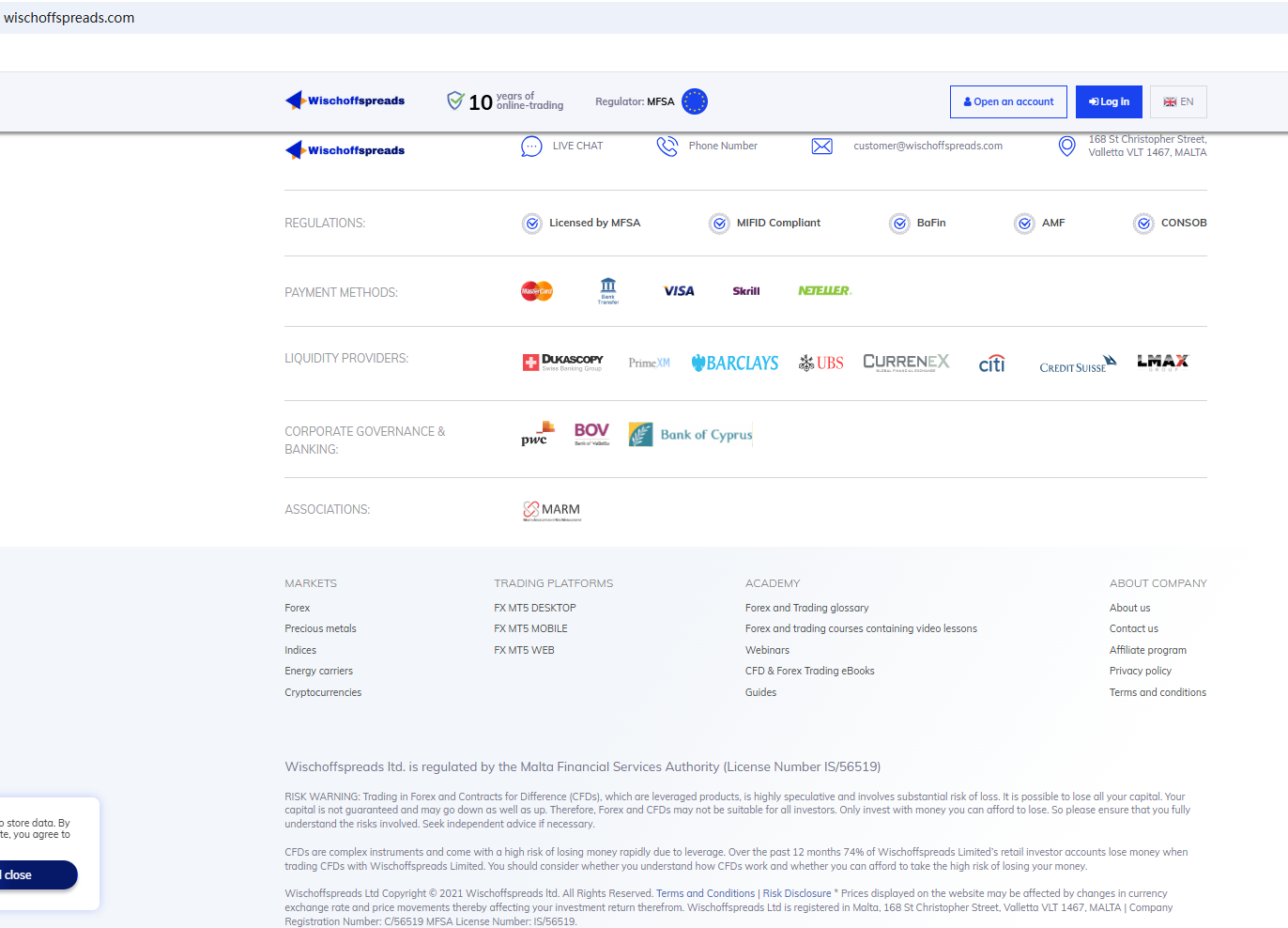The width and height of the screenshot is (1288, 928).
Task: Click the Skrill payment logo
Action: (746, 291)
